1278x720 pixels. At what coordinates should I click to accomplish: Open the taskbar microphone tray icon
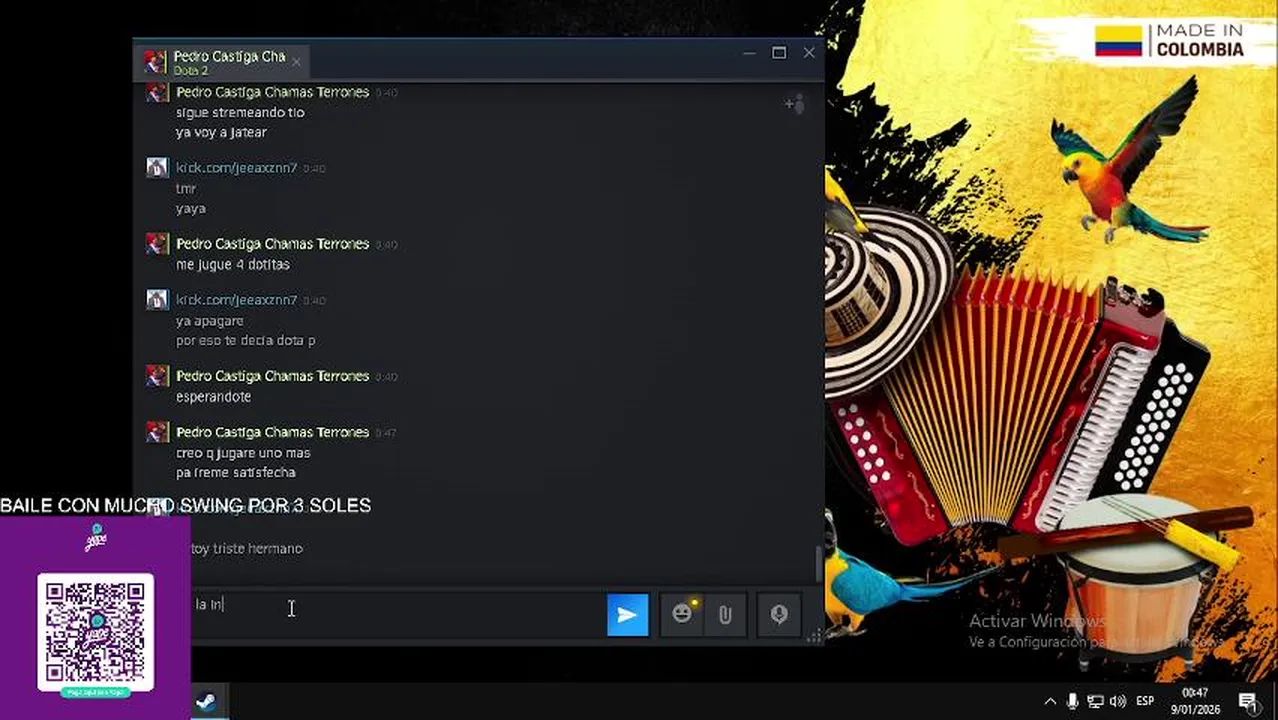[x=1072, y=701]
